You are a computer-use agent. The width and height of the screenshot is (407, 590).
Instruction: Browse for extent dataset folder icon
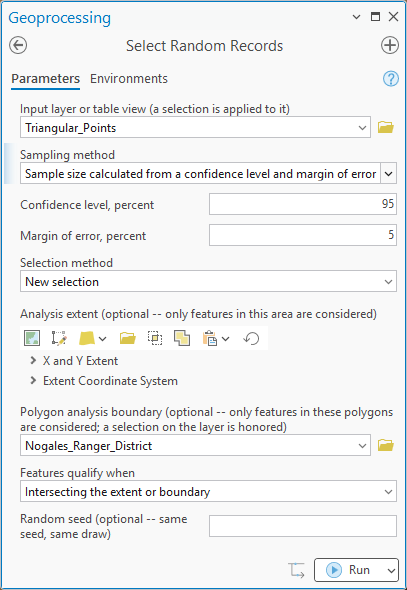point(128,338)
